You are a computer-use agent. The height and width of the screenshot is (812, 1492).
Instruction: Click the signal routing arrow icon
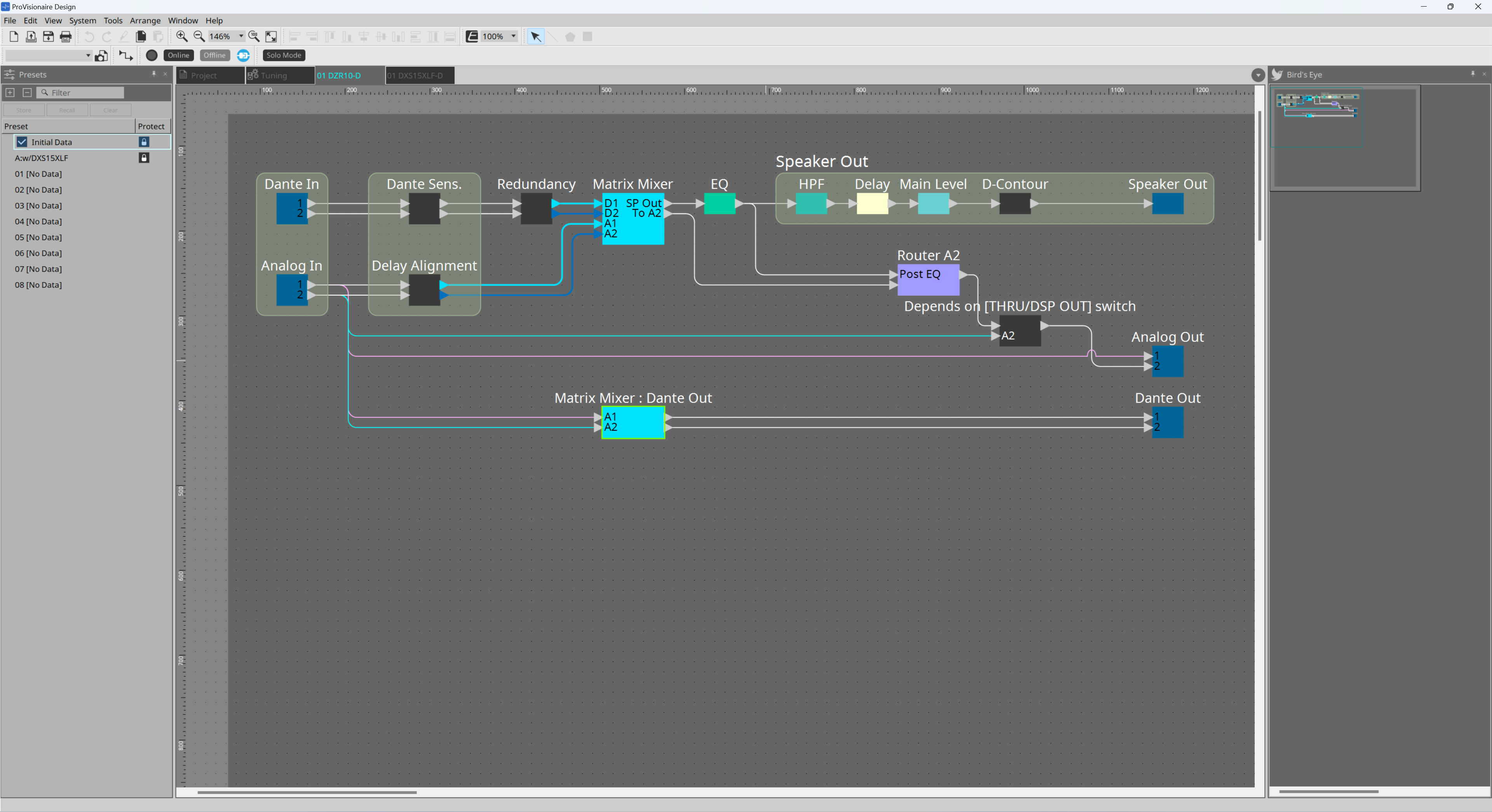pyautogui.click(x=125, y=56)
